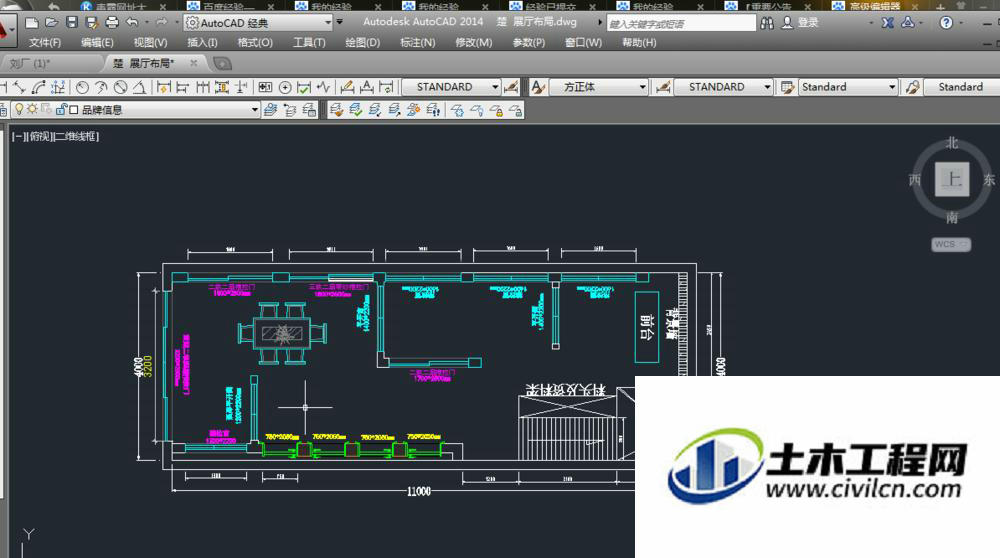
Task: Toggle the layer freeze sun icon
Action: click(32, 109)
